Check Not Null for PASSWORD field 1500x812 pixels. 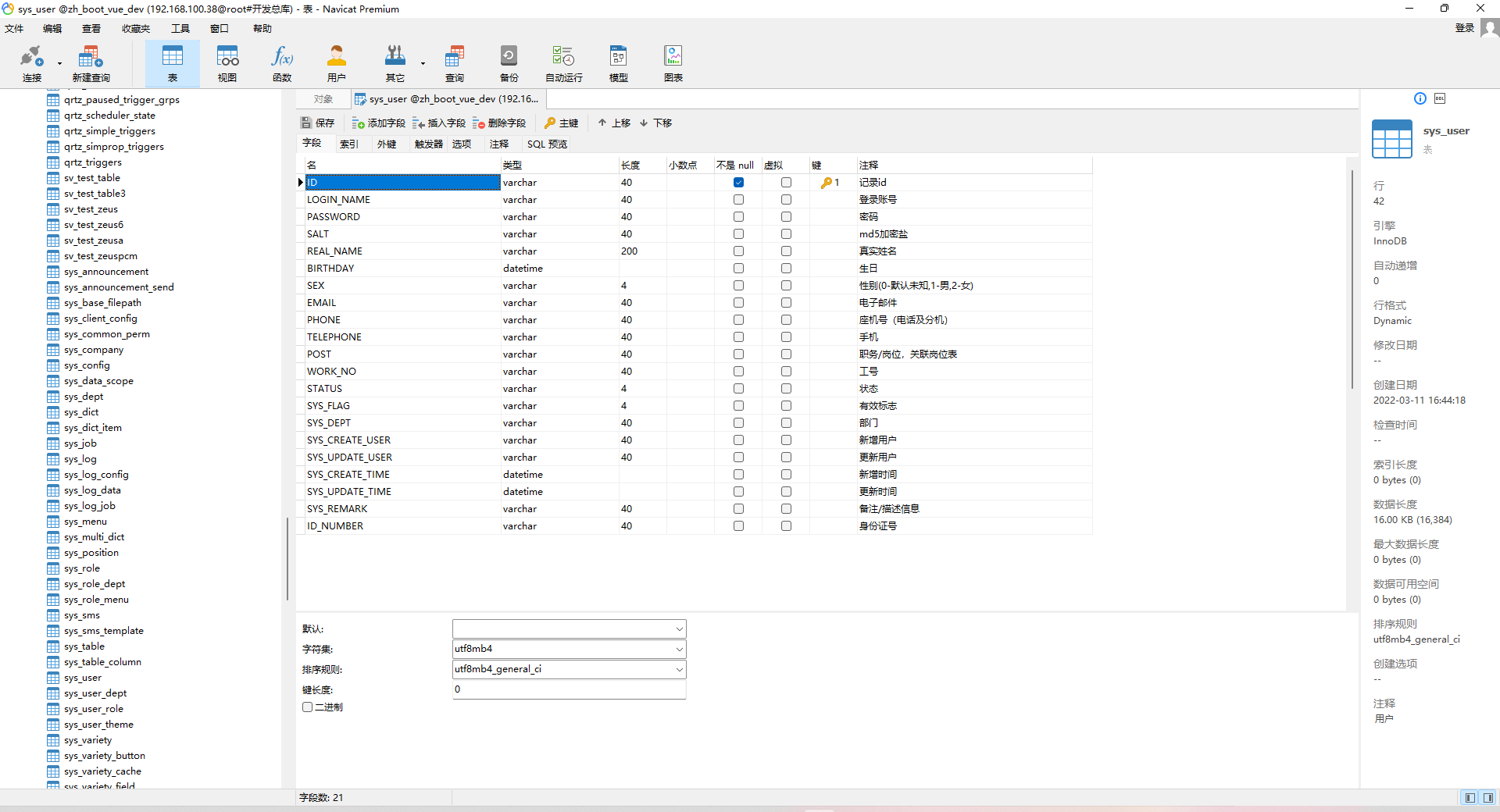click(x=738, y=217)
